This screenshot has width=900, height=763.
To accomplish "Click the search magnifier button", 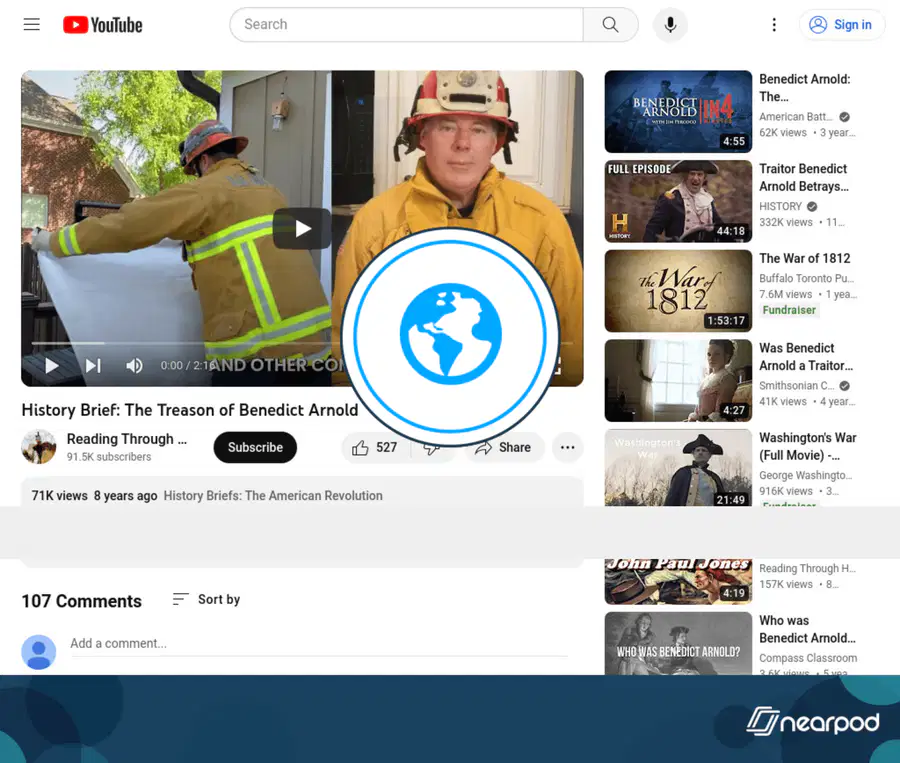I will pyautogui.click(x=610, y=25).
